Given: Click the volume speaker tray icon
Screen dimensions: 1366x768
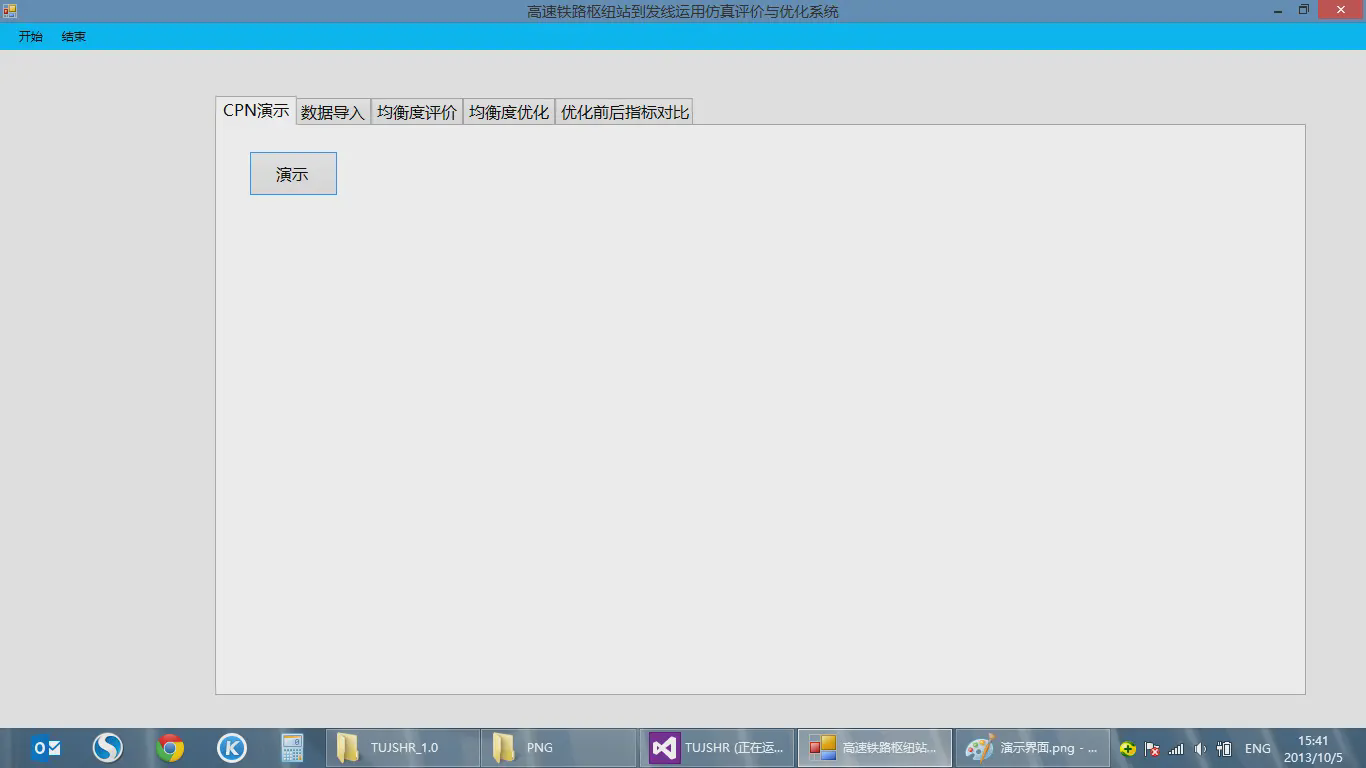Looking at the screenshot, I should pyautogui.click(x=1200, y=749).
